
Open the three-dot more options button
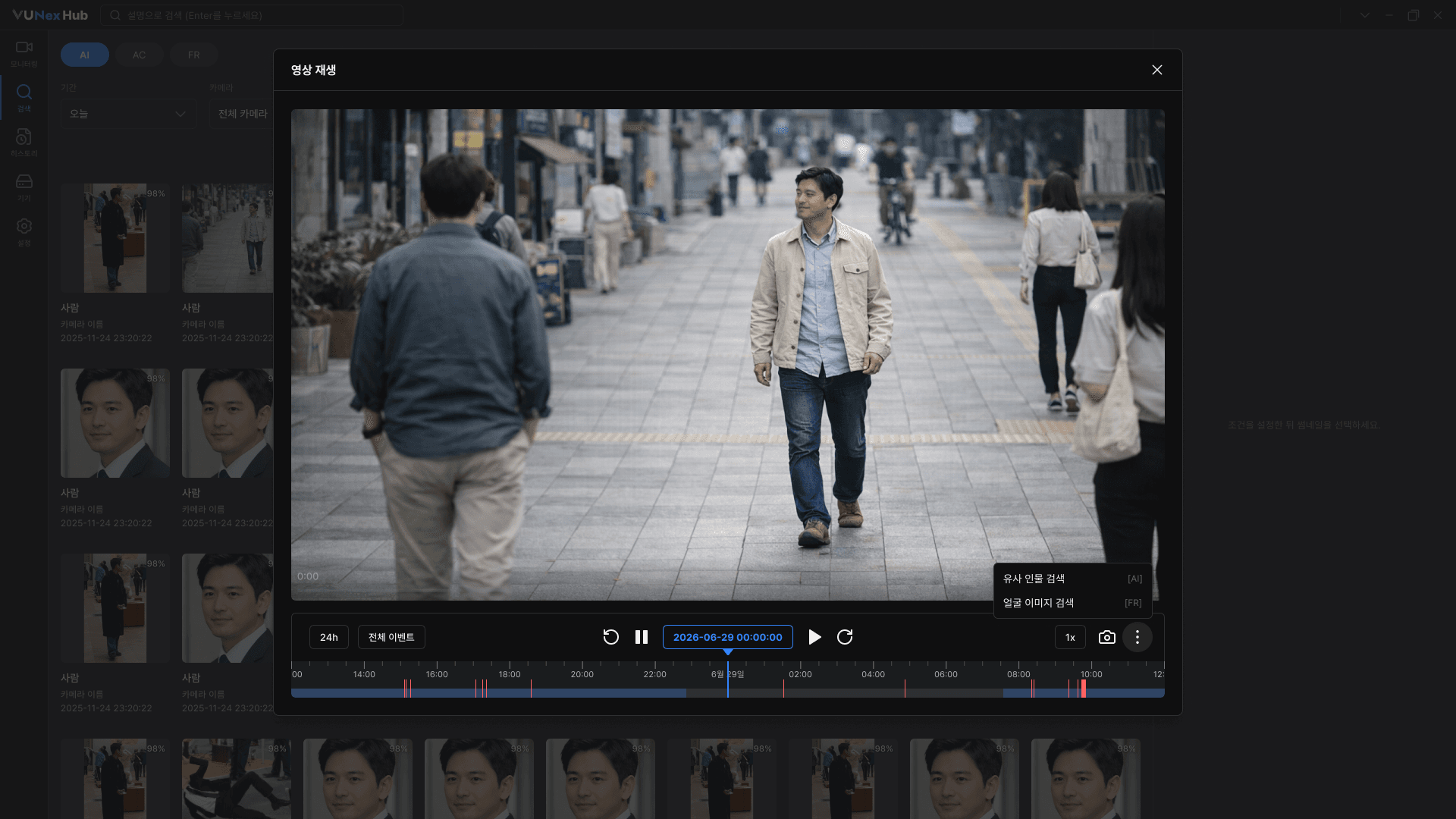pos(1137,637)
